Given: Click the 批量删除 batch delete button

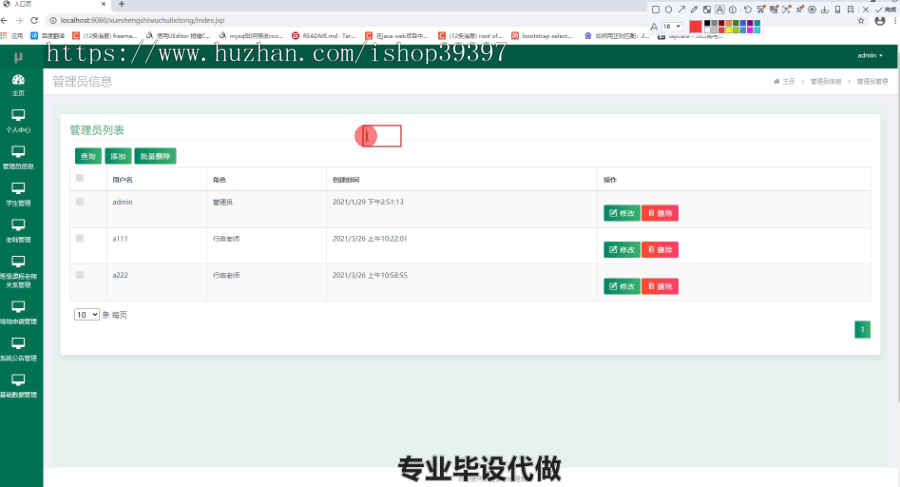Looking at the screenshot, I should pos(156,156).
